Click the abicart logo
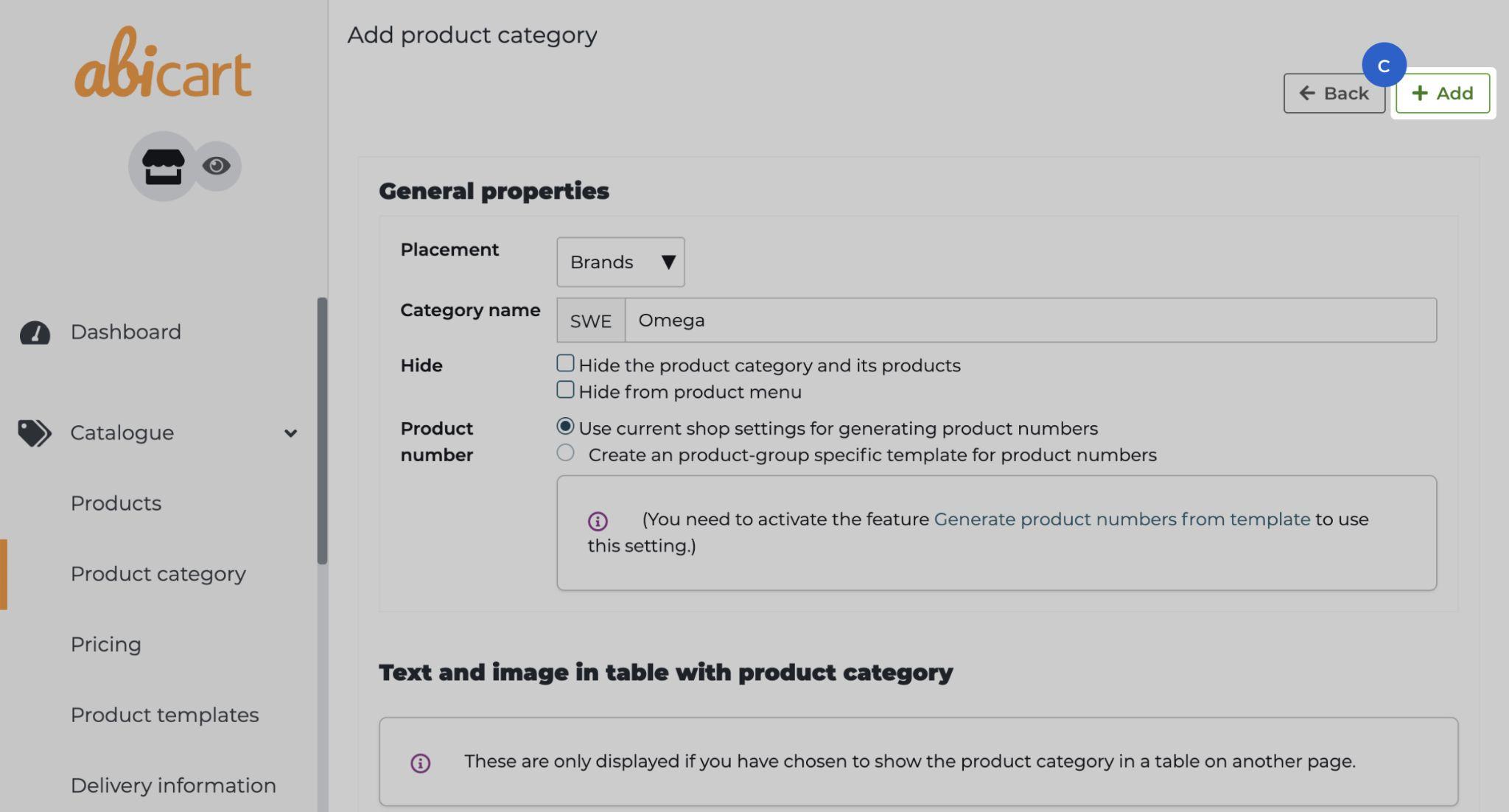 163,65
